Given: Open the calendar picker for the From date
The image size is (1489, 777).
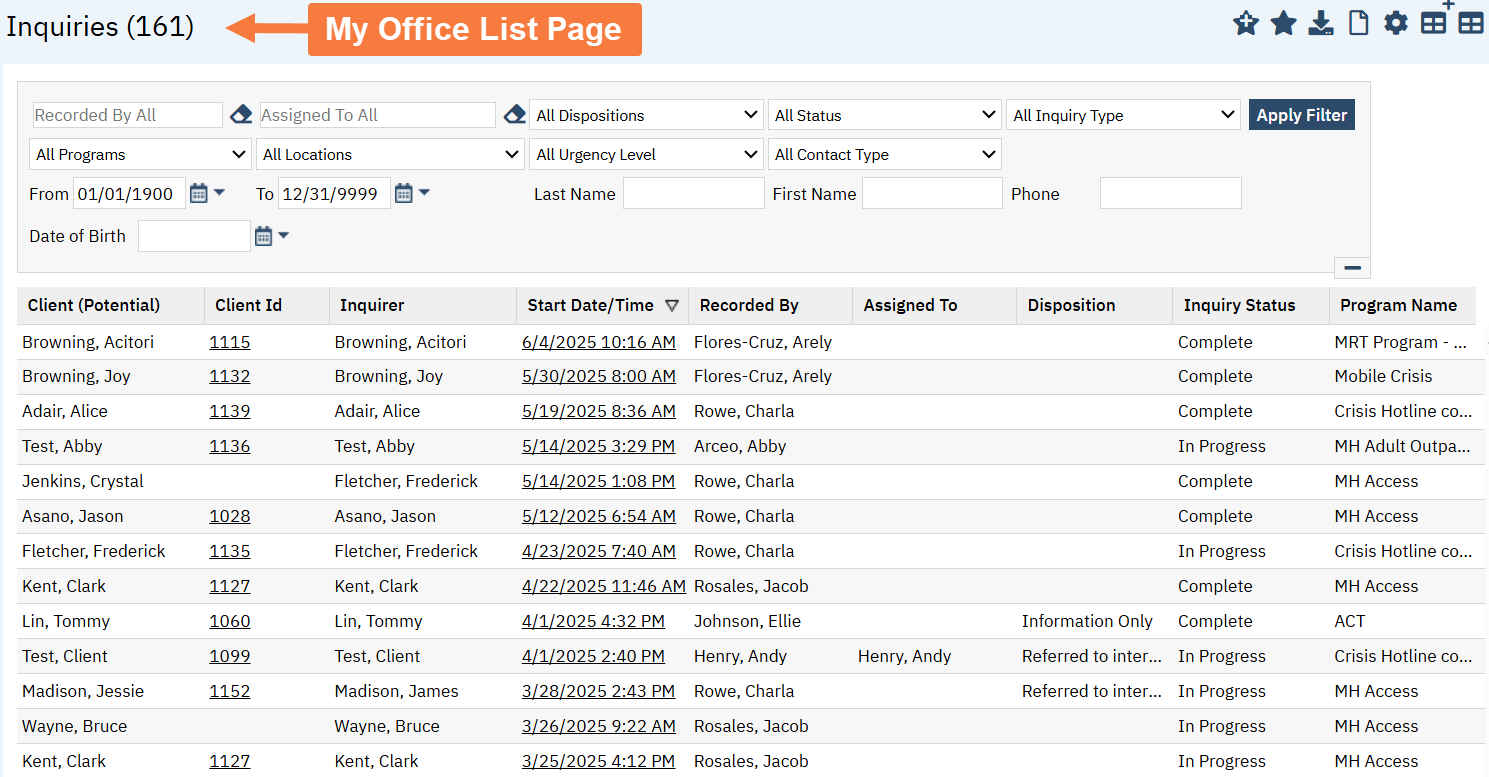Looking at the screenshot, I should 199,193.
